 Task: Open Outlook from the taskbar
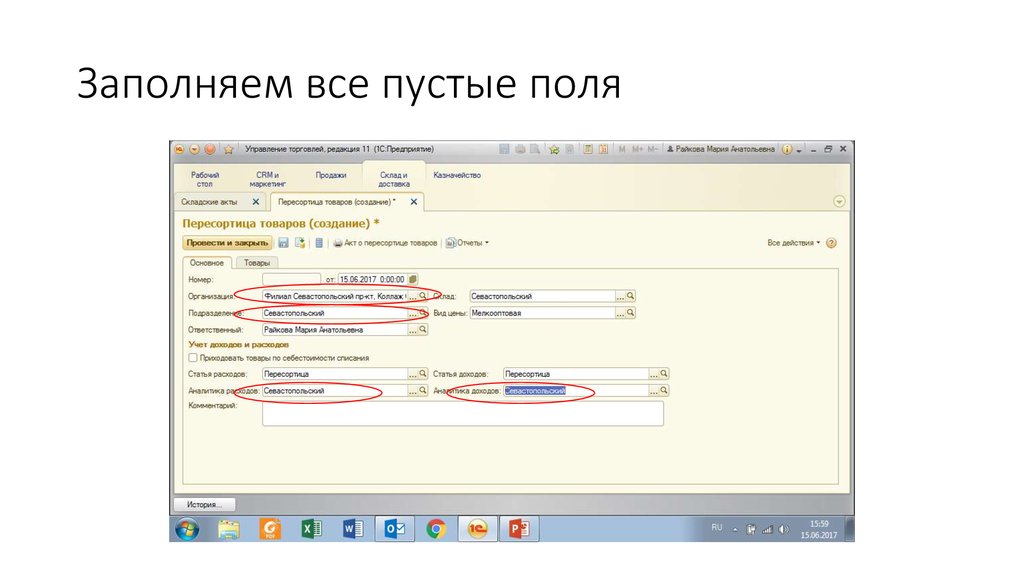click(x=394, y=529)
